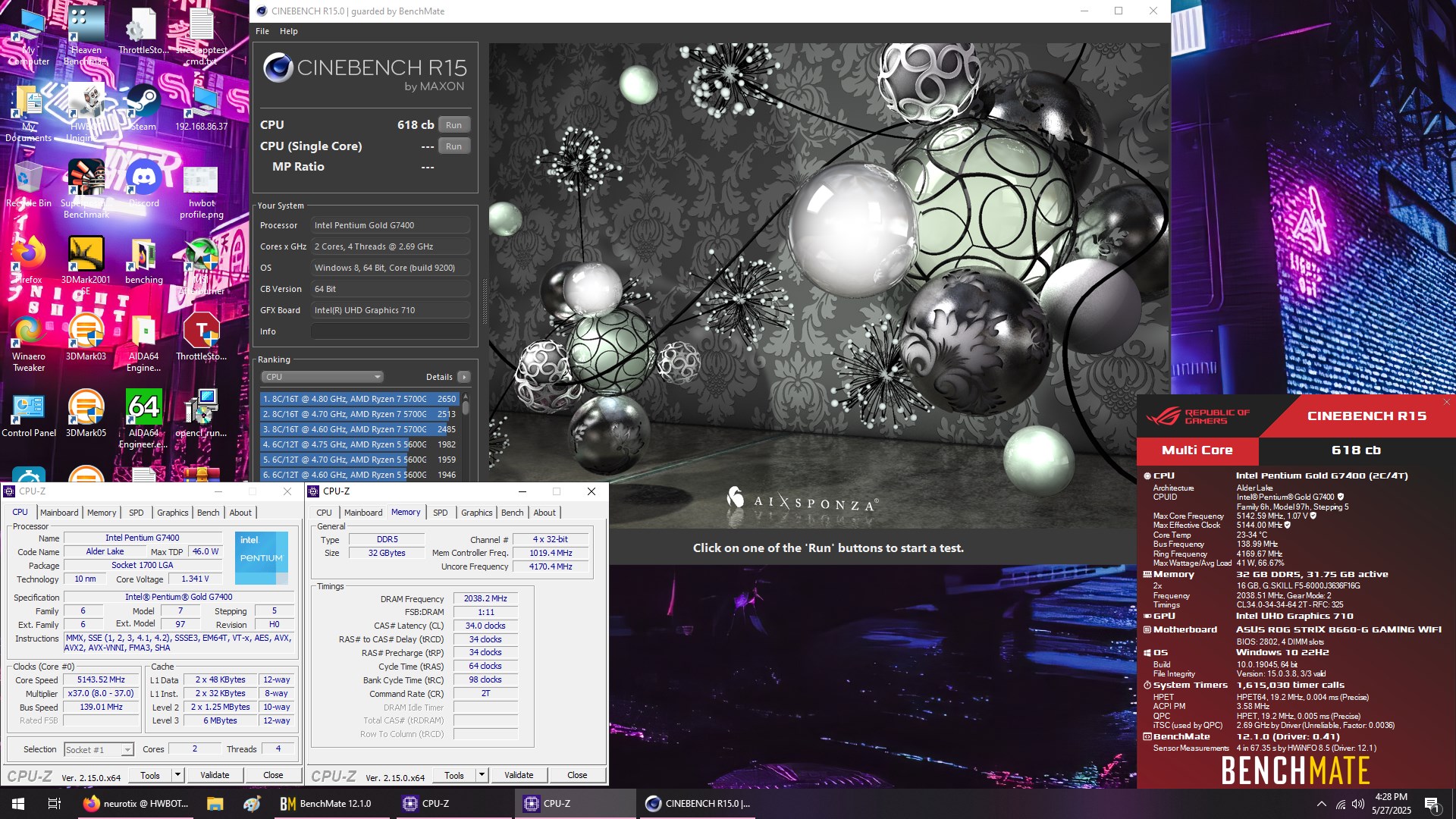The image size is (1456, 819).
Task: Open the Socket #1 selection dropdown
Action: coord(99,750)
